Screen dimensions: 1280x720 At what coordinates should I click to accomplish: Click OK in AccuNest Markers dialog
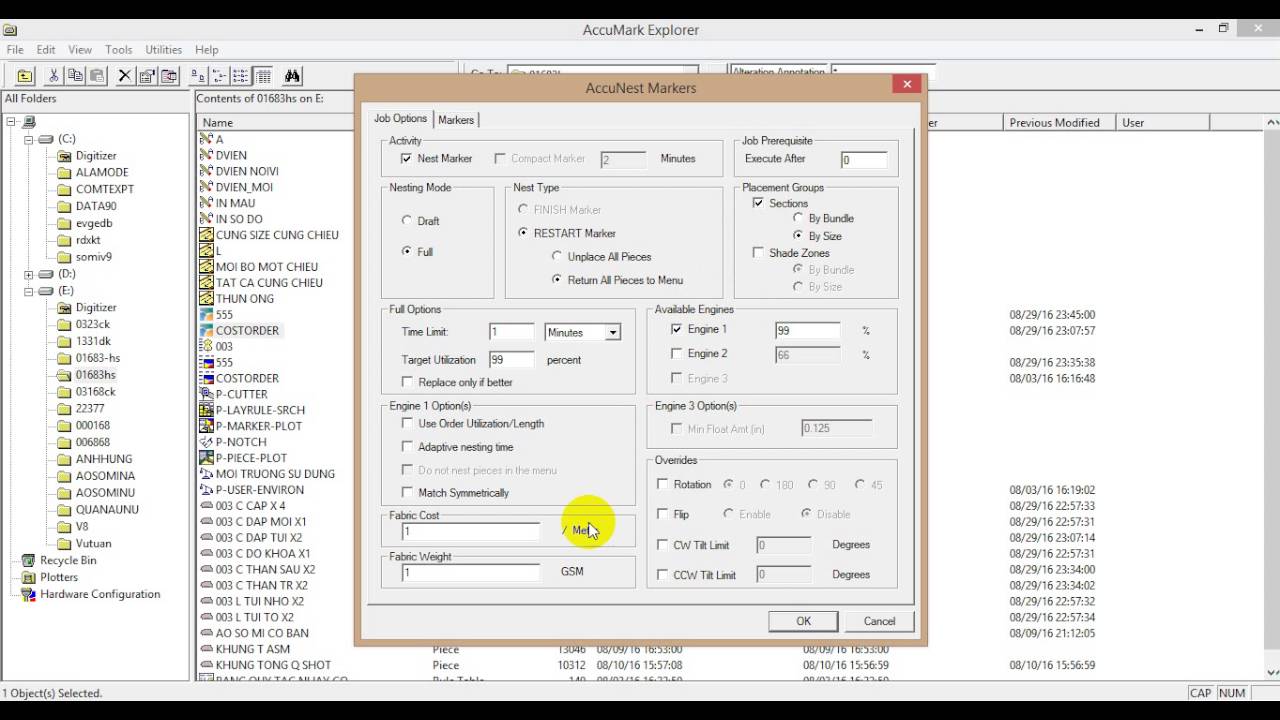(x=803, y=621)
